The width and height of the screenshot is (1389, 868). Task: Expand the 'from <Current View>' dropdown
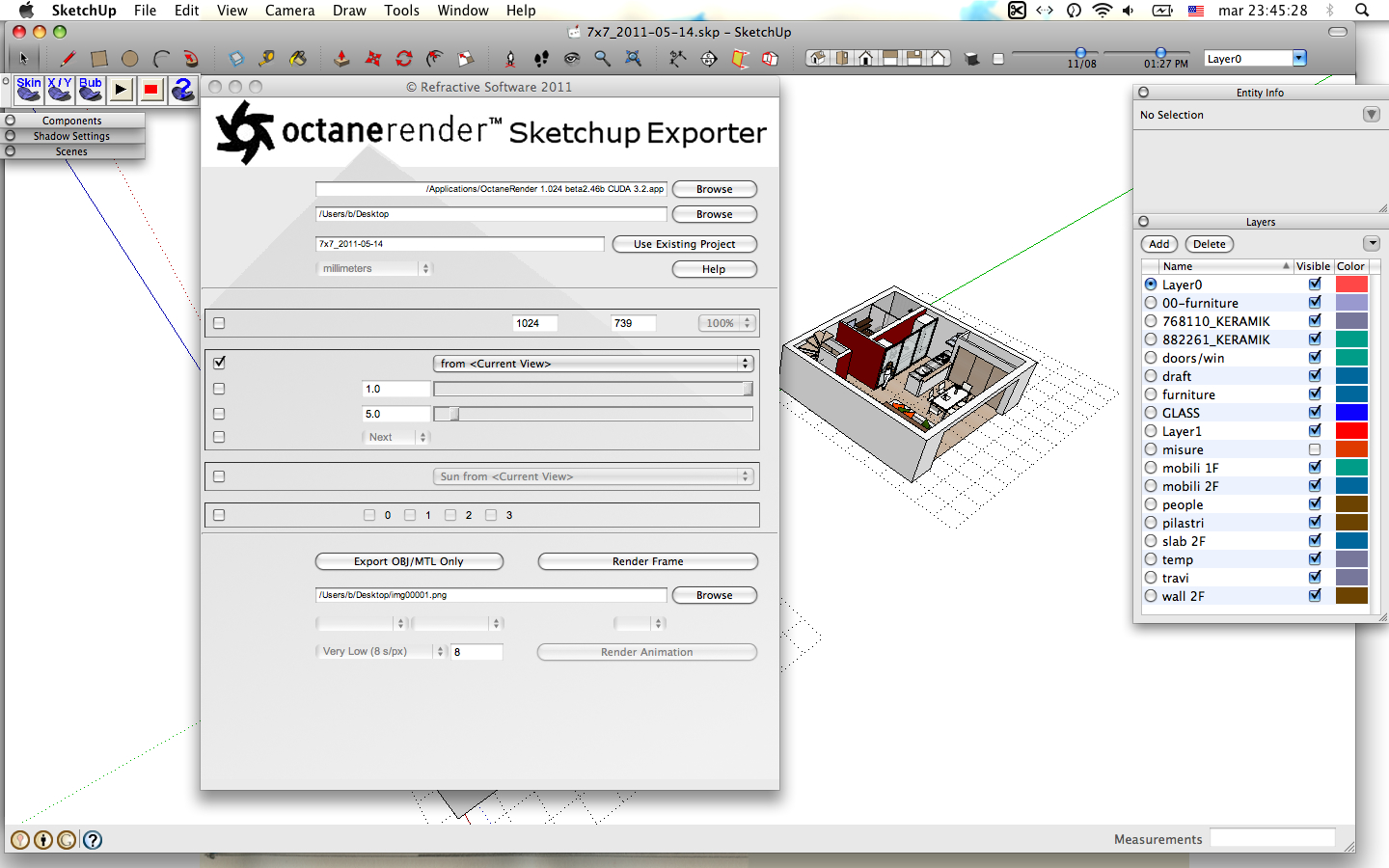click(593, 364)
